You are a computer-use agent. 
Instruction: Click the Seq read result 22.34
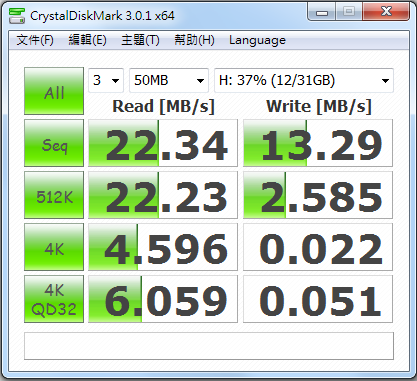tap(163, 143)
